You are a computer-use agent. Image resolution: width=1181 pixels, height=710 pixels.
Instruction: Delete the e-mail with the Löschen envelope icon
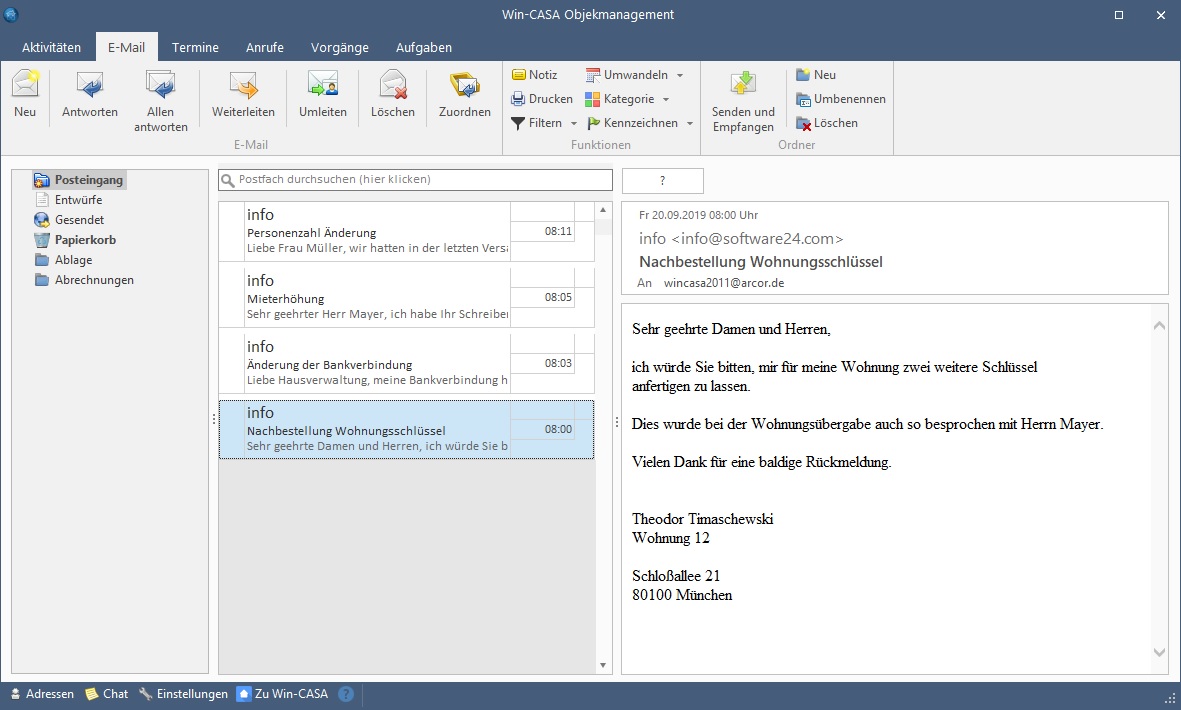click(392, 94)
